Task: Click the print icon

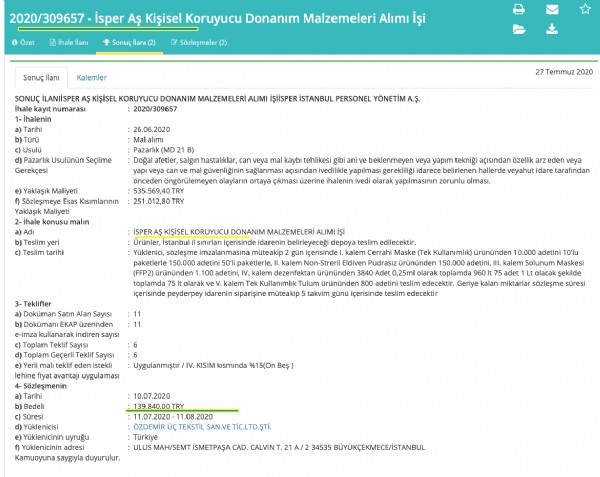Action: point(519,9)
